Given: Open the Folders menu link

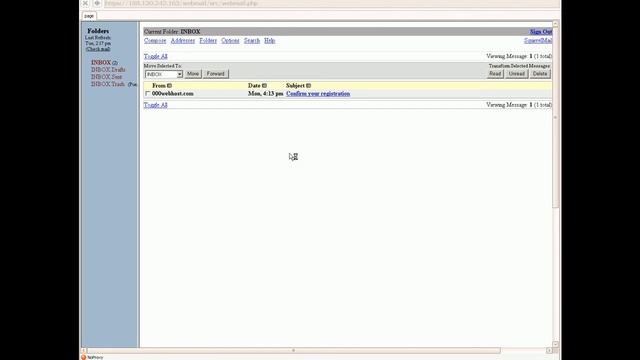Looking at the screenshot, I should pos(208,41).
